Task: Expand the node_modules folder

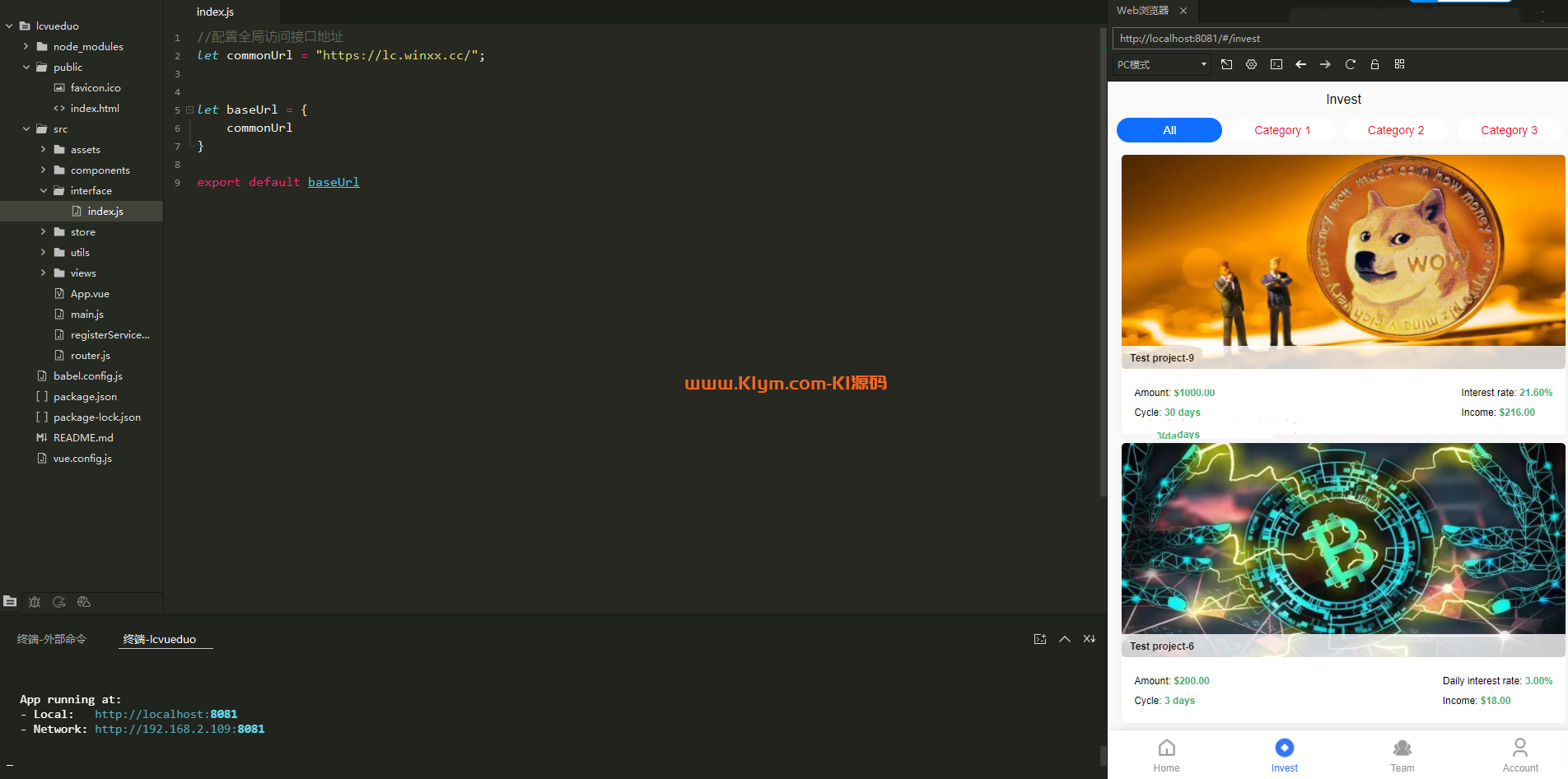Action: pyautogui.click(x=26, y=47)
